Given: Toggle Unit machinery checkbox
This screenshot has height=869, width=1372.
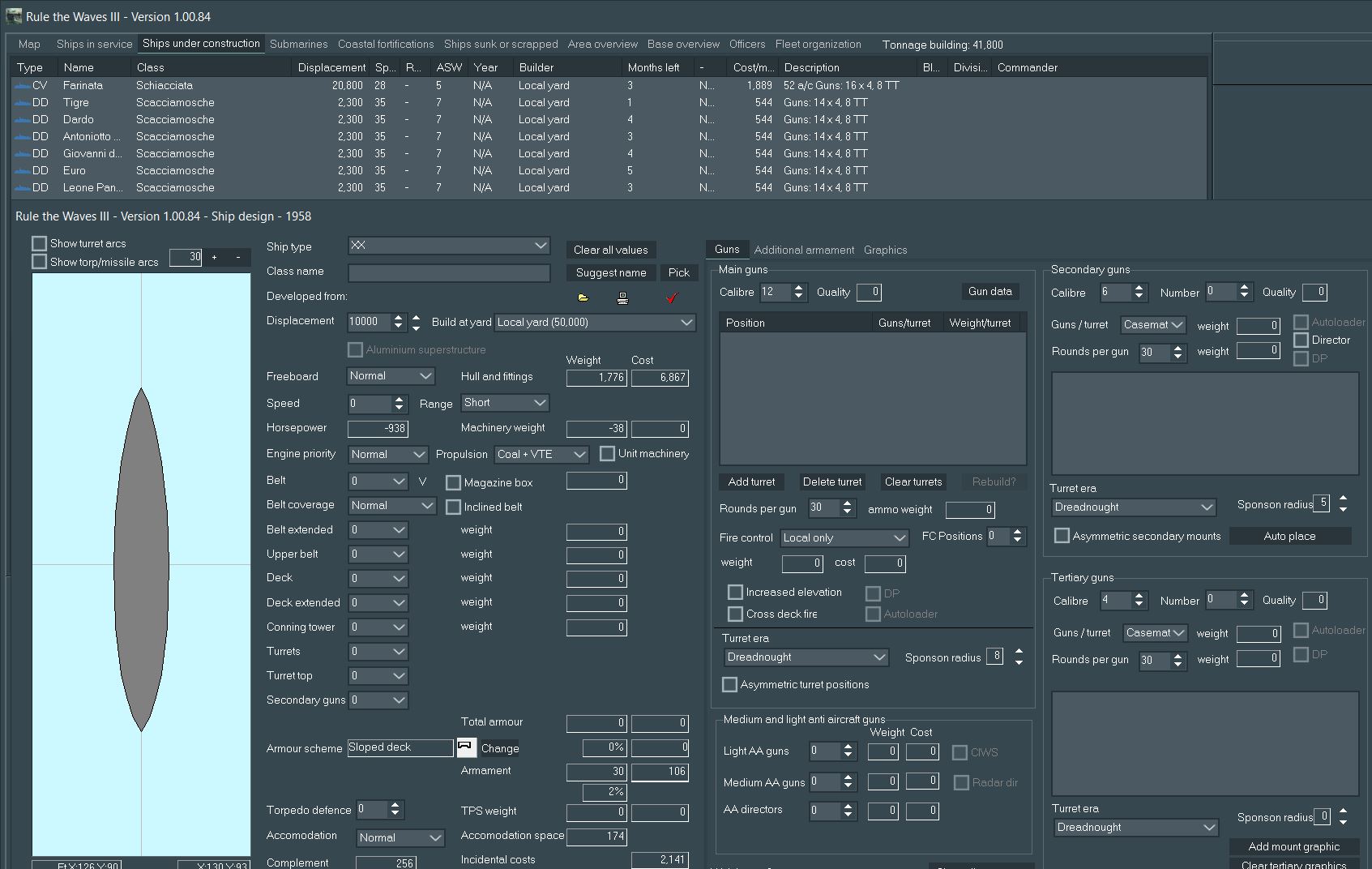Looking at the screenshot, I should coord(607,453).
